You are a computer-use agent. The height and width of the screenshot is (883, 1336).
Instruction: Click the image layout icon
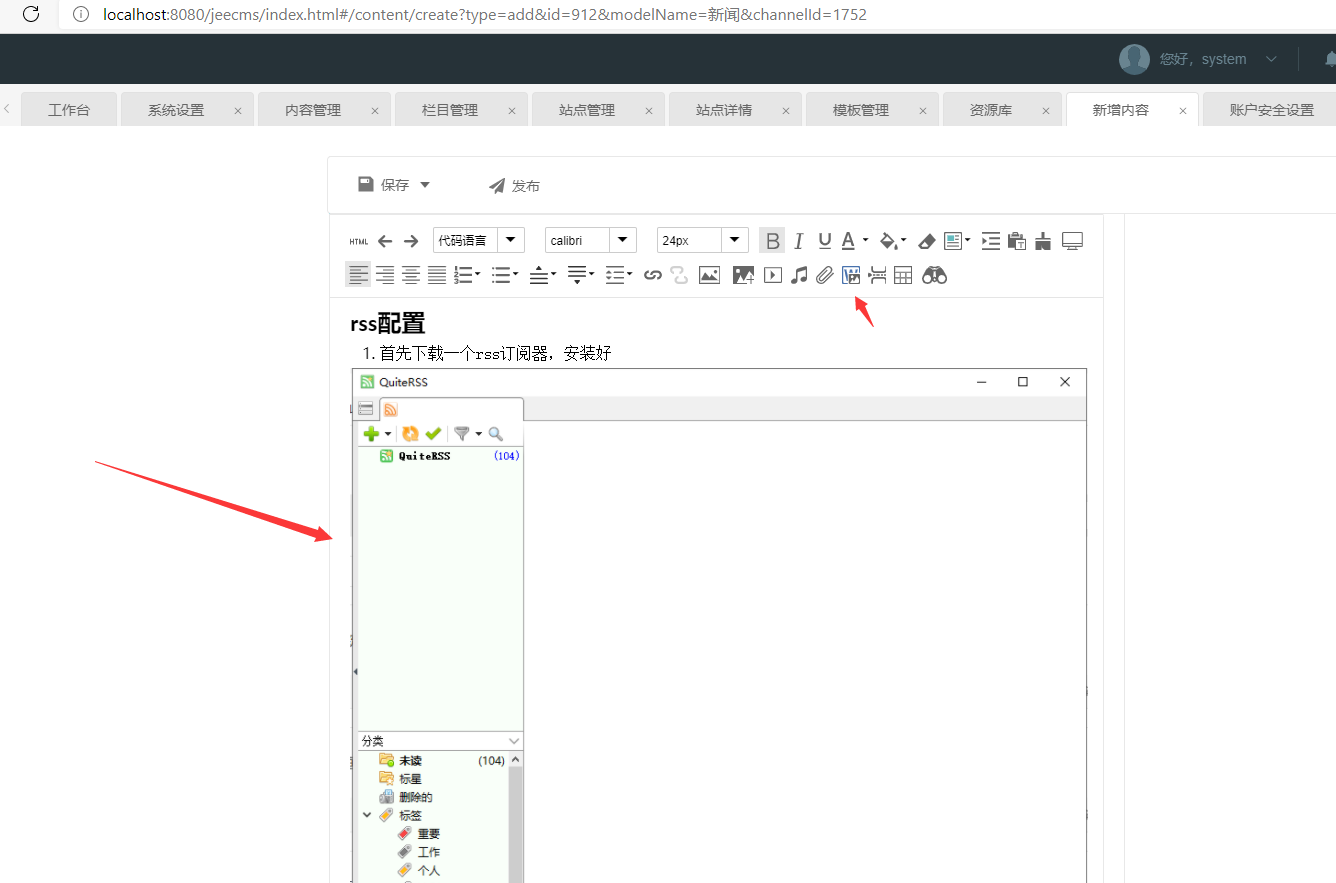click(x=954, y=241)
